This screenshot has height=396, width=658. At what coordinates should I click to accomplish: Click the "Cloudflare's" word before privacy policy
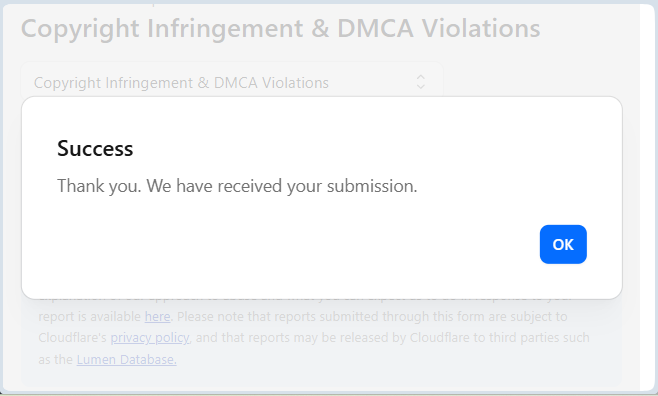[73, 338]
